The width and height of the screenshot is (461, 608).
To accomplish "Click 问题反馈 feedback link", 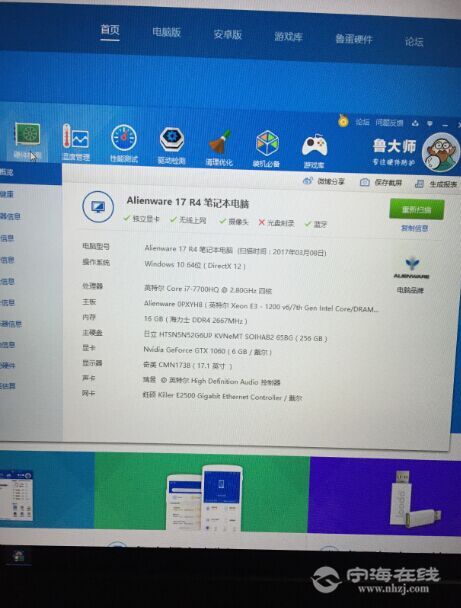I will tap(389, 123).
